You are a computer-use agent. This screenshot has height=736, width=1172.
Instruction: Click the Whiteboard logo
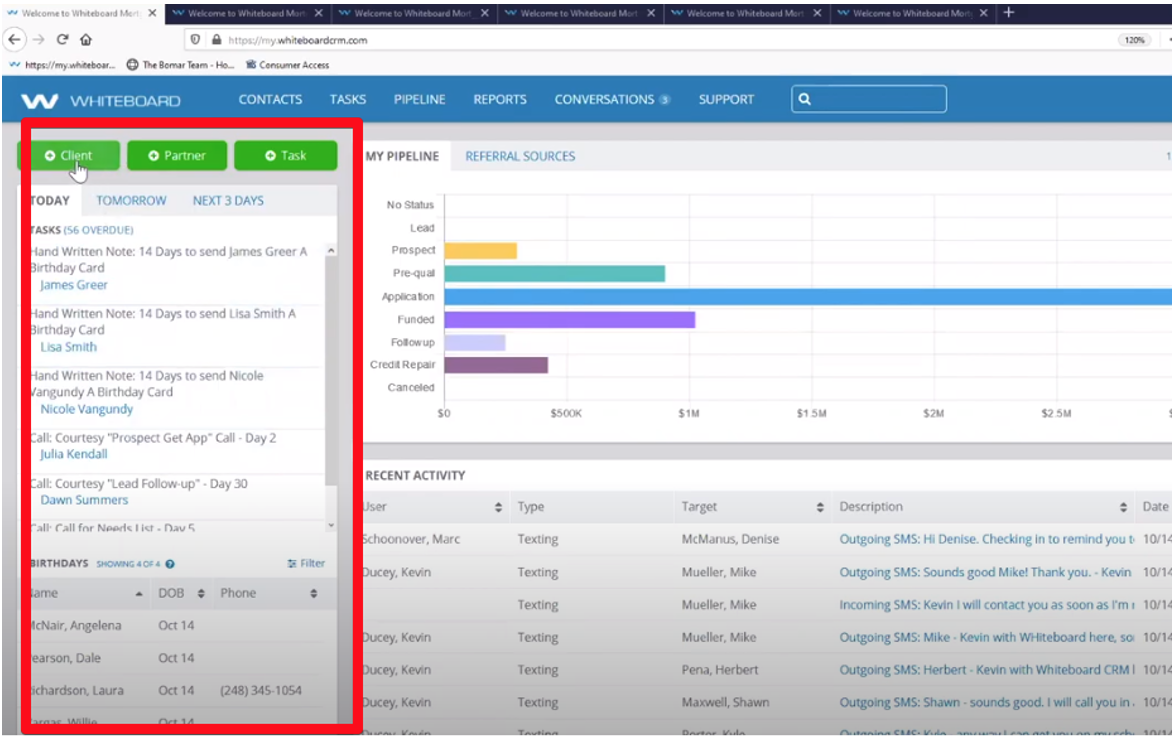(101, 101)
